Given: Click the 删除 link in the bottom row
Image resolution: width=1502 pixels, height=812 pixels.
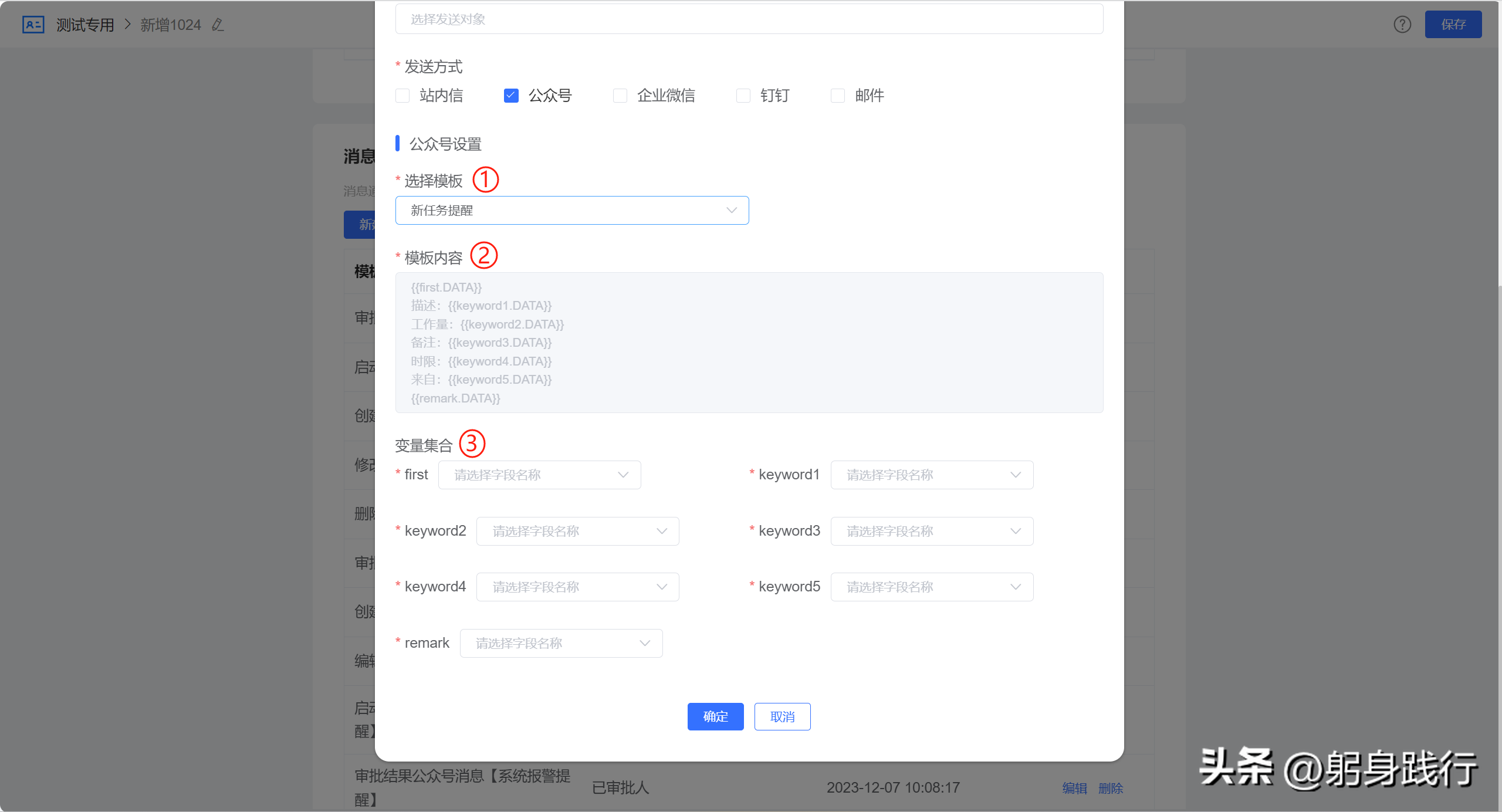Looking at the screenshot, I should coord(1111,788).
